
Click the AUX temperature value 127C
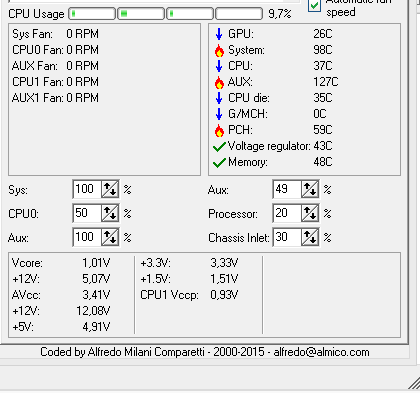[326, 82]
